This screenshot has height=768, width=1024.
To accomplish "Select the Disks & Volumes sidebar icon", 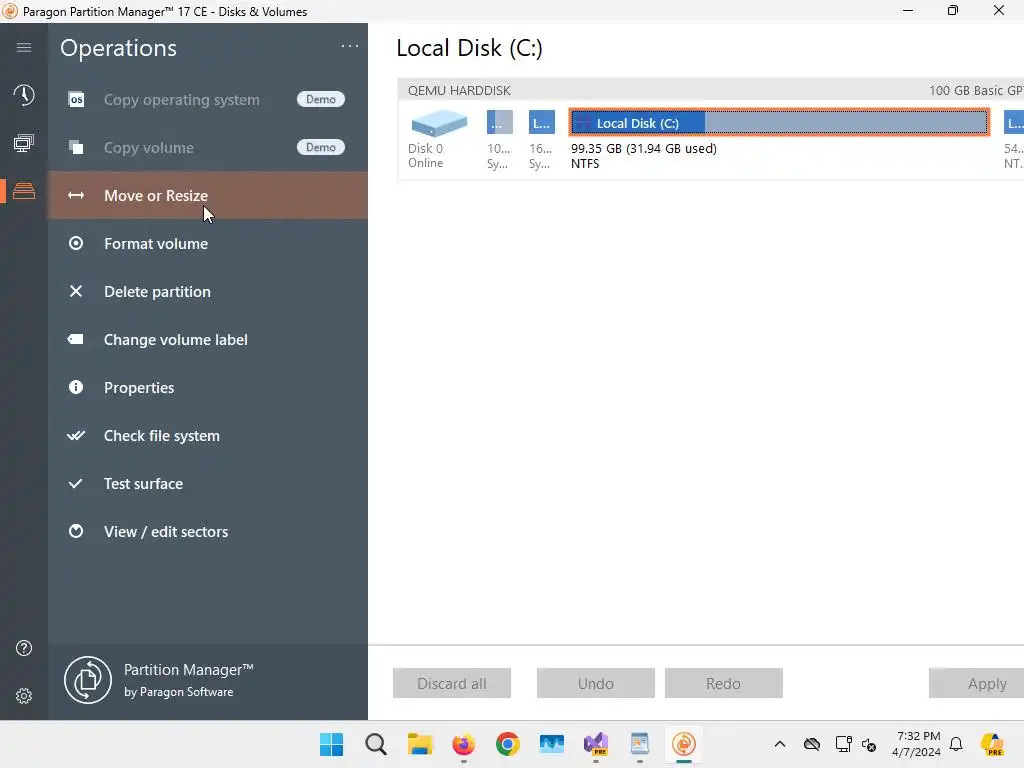I will point(24,191).
